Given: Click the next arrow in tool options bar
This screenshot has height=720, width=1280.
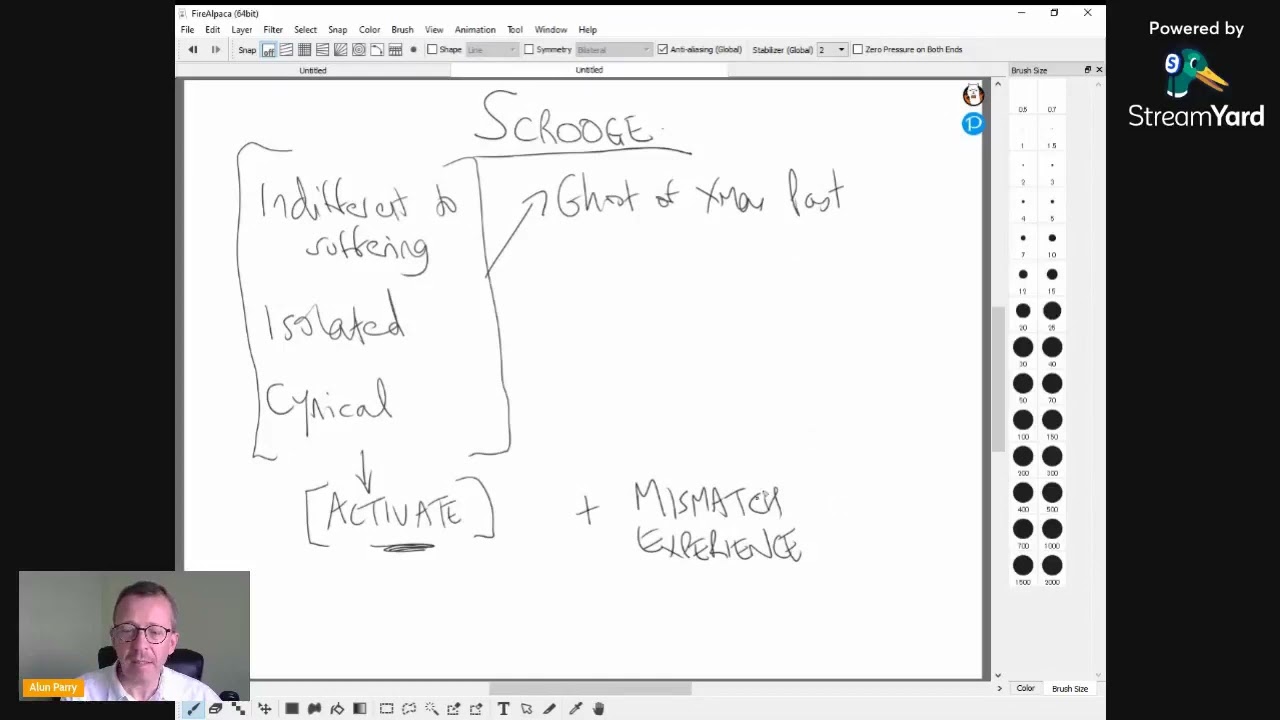Looking at the screenshot, I should (215, 49).
